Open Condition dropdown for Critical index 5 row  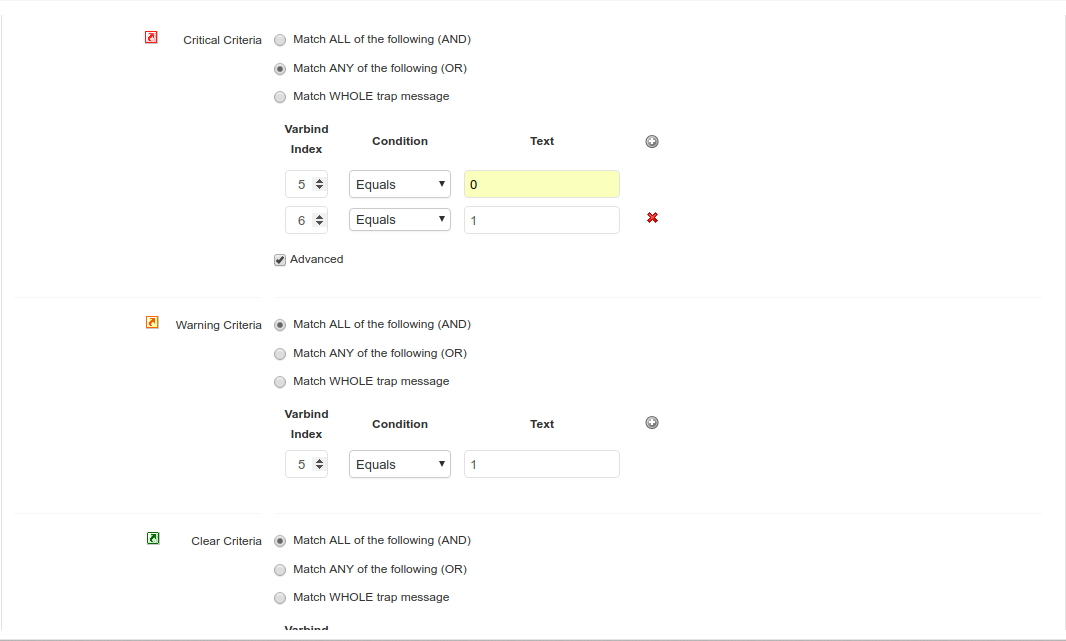[x=399, y=184]
